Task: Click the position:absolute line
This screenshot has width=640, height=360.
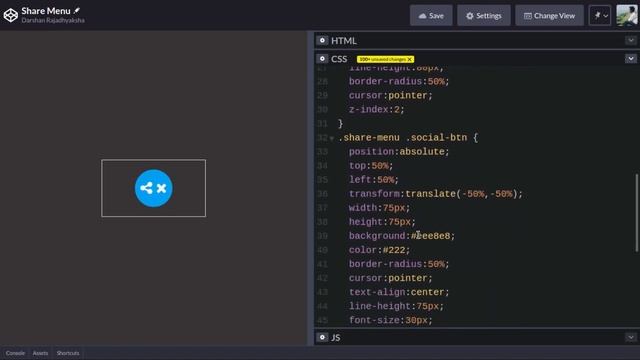Action: tap(399, 152)
